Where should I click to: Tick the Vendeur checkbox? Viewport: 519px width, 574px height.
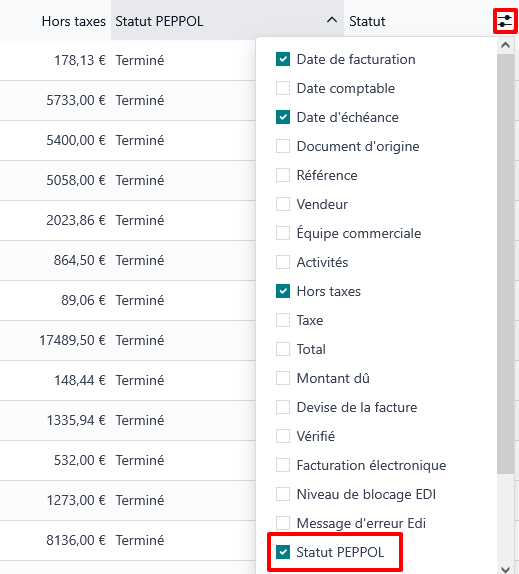(x=283, y=204)
